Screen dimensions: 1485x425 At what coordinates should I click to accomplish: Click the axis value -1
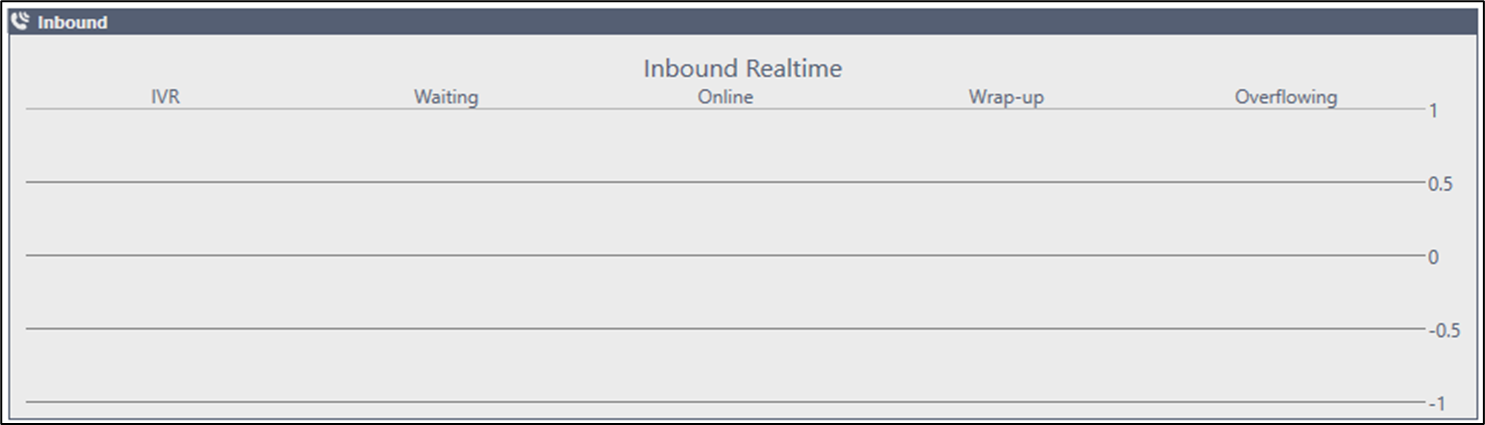pyautogui.click(x=1437, y=404)
